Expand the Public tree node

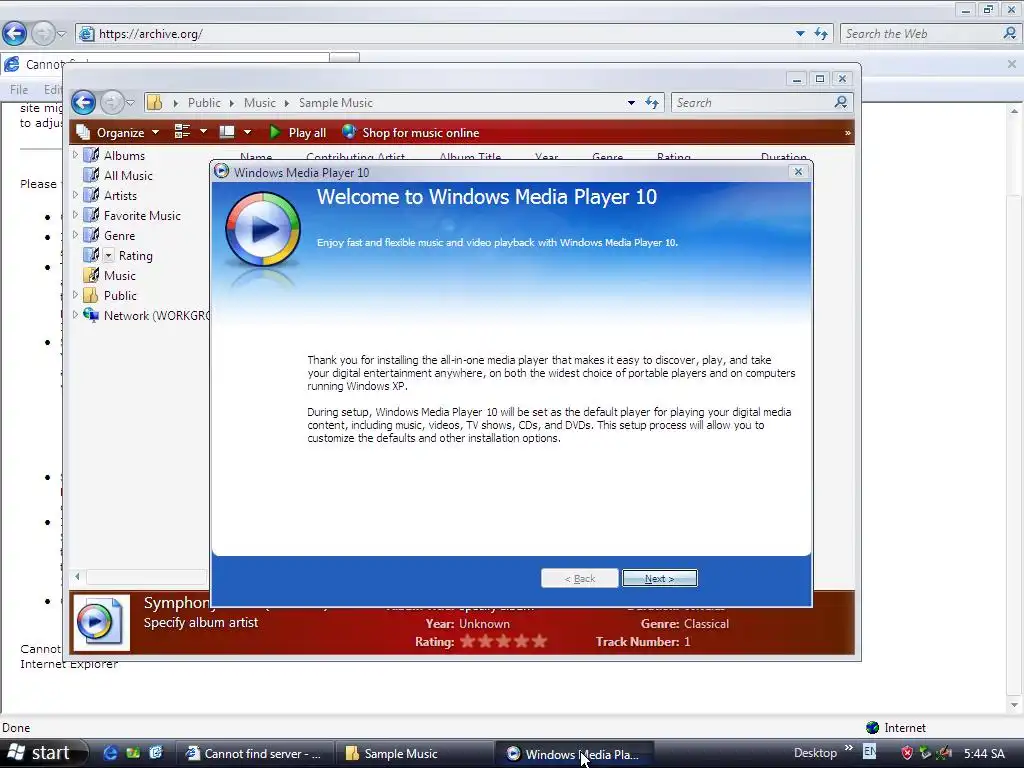(75, 295)
